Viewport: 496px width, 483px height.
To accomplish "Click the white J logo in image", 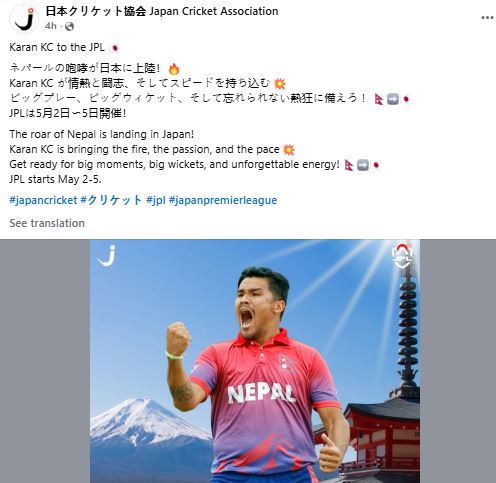I will (107, 256).
